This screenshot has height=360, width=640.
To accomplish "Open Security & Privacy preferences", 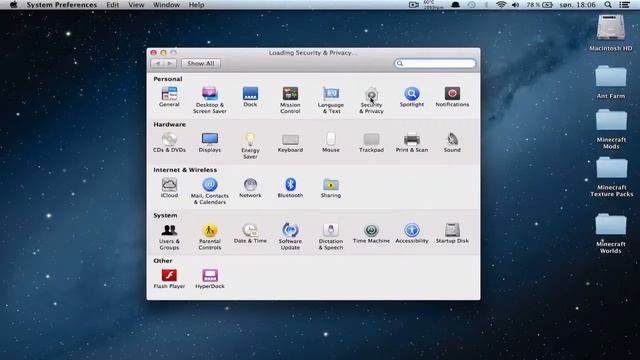I will click(x=371, y=100).
